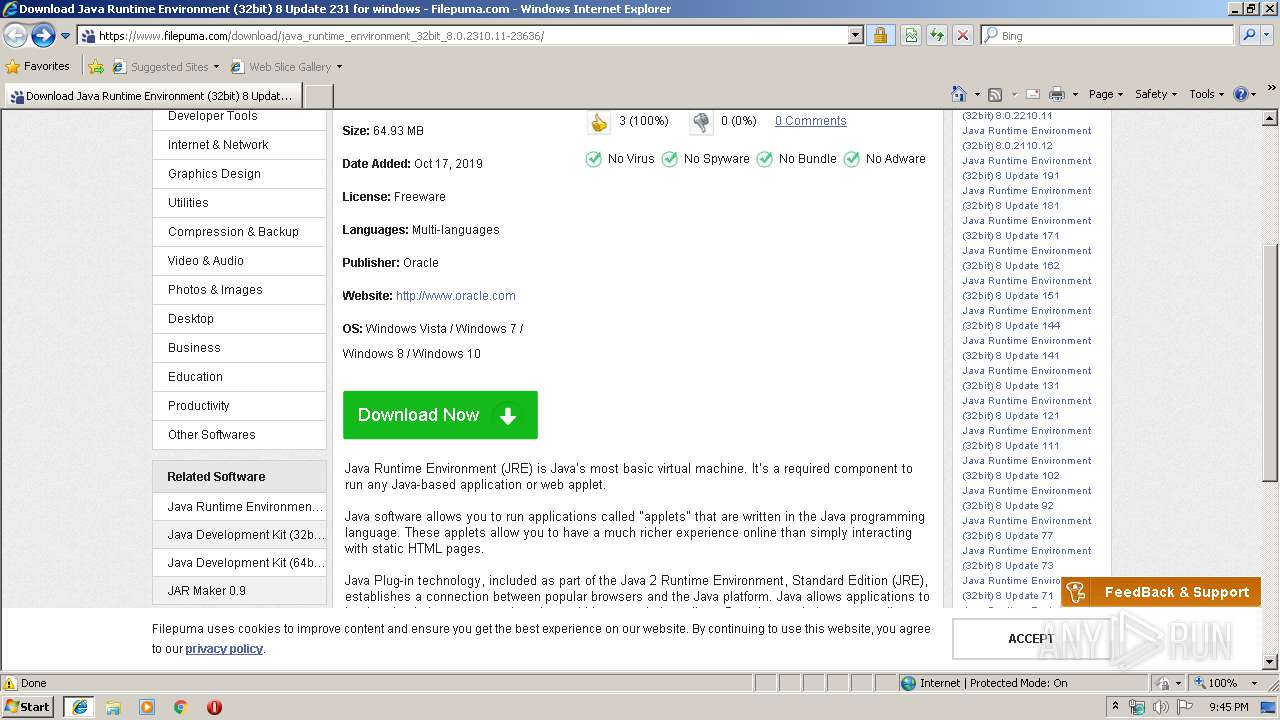Click the Stop loading red X icon
Viewport: 1280px width, 720px height.
click(962, 35)
